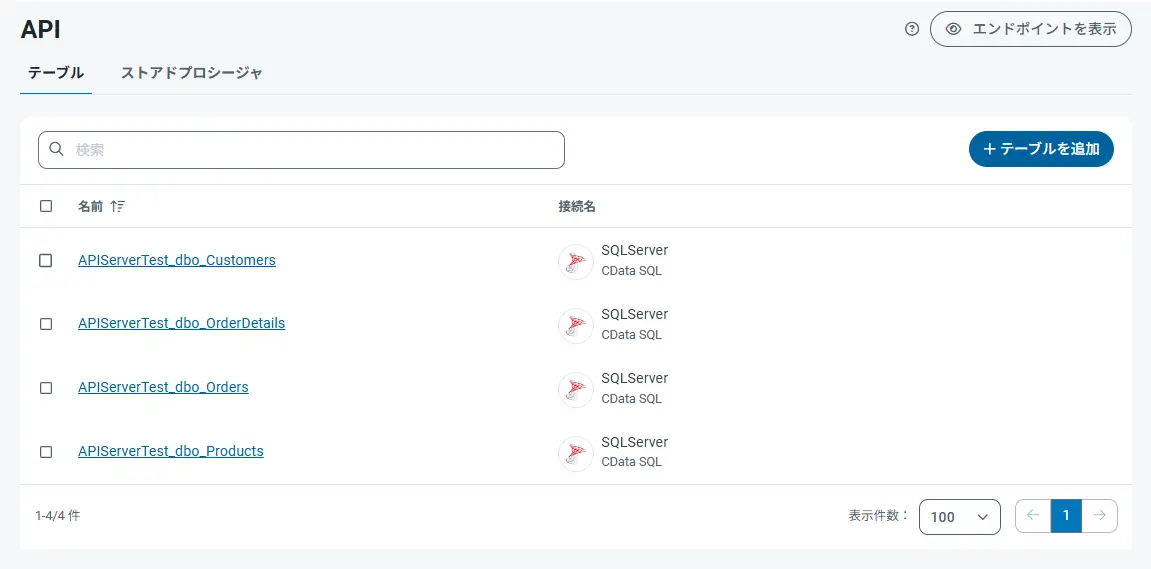Viewport: 1151px width, 569px height.
Task: Focus the 検索 search input field
Action: (301, 150)
